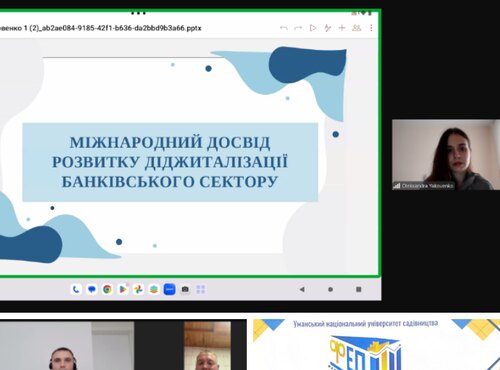This screenshot has width=500, height=370.
Task: Open the three-dot overflow menu
Action: [371, 28]
